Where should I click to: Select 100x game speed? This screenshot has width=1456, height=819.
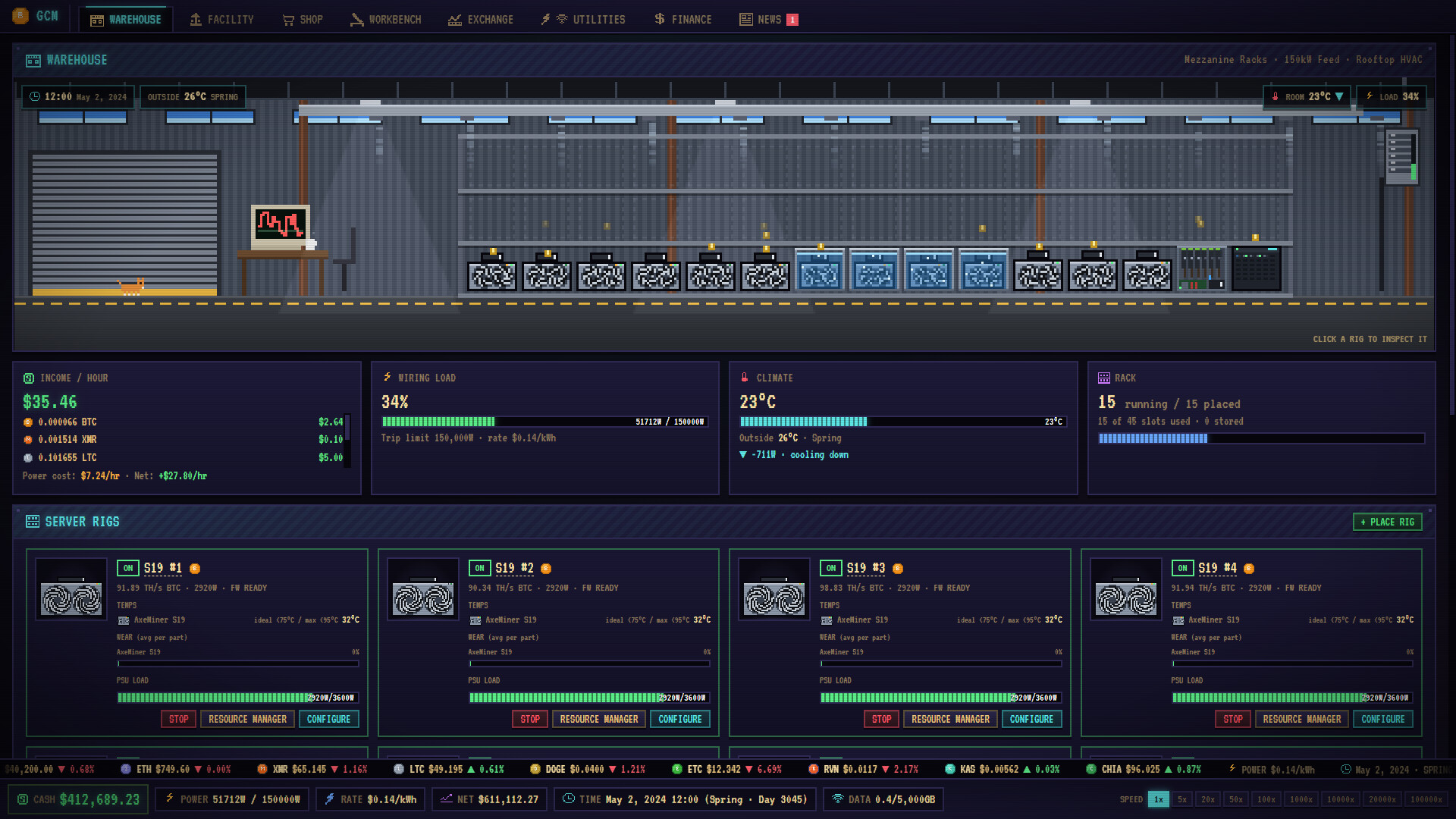coord(1266,799)
